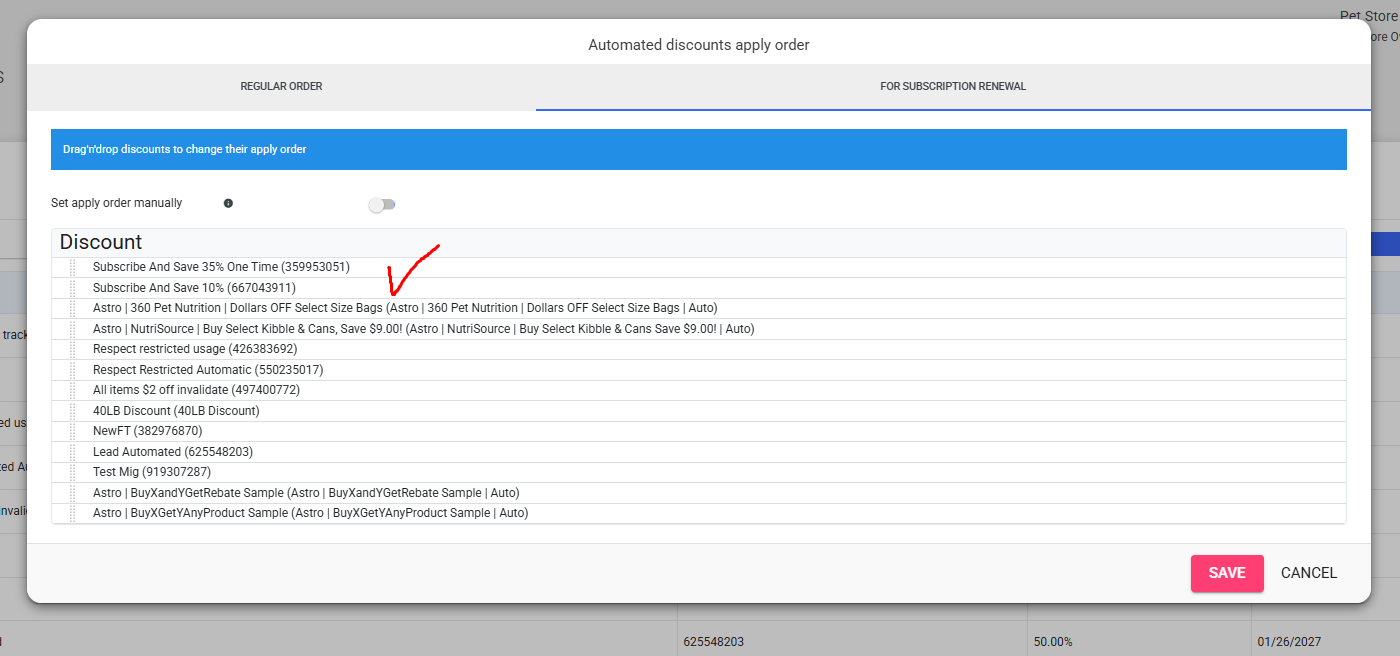Toggle the Set apply order manually switch
Viewport: 1400px width, 656px height.
[382, 205]
